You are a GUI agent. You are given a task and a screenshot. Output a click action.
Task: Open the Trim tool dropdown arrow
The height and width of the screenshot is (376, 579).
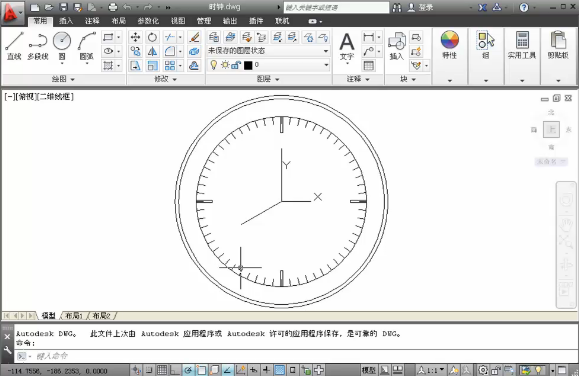tap(180, 37)
